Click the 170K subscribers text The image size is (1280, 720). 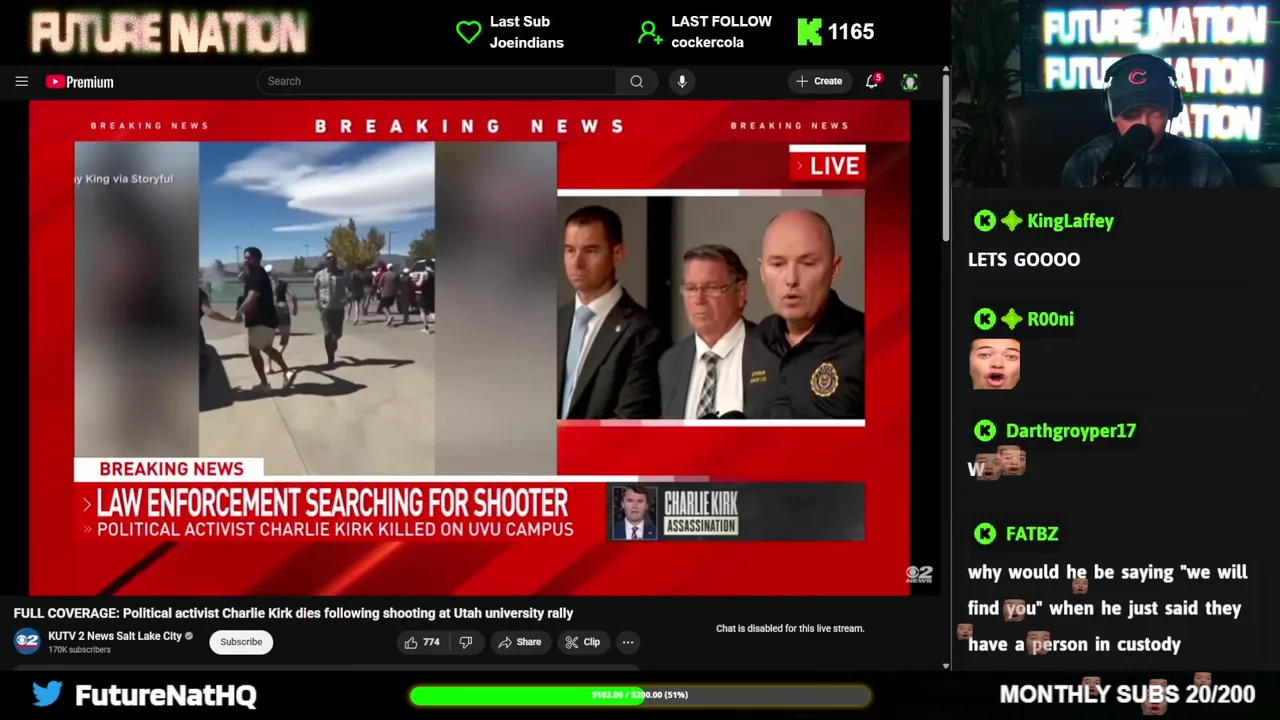79,650
